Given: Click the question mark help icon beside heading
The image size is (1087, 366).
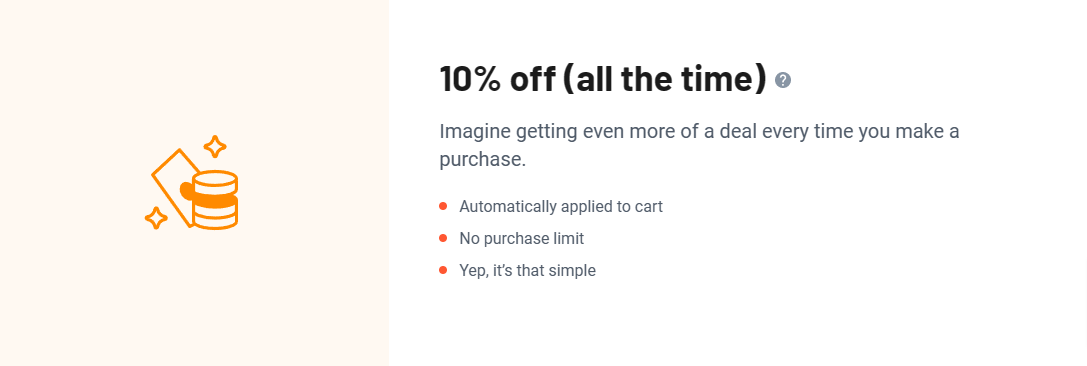Looking at the screenshot, I should click(x=783, y=80).
